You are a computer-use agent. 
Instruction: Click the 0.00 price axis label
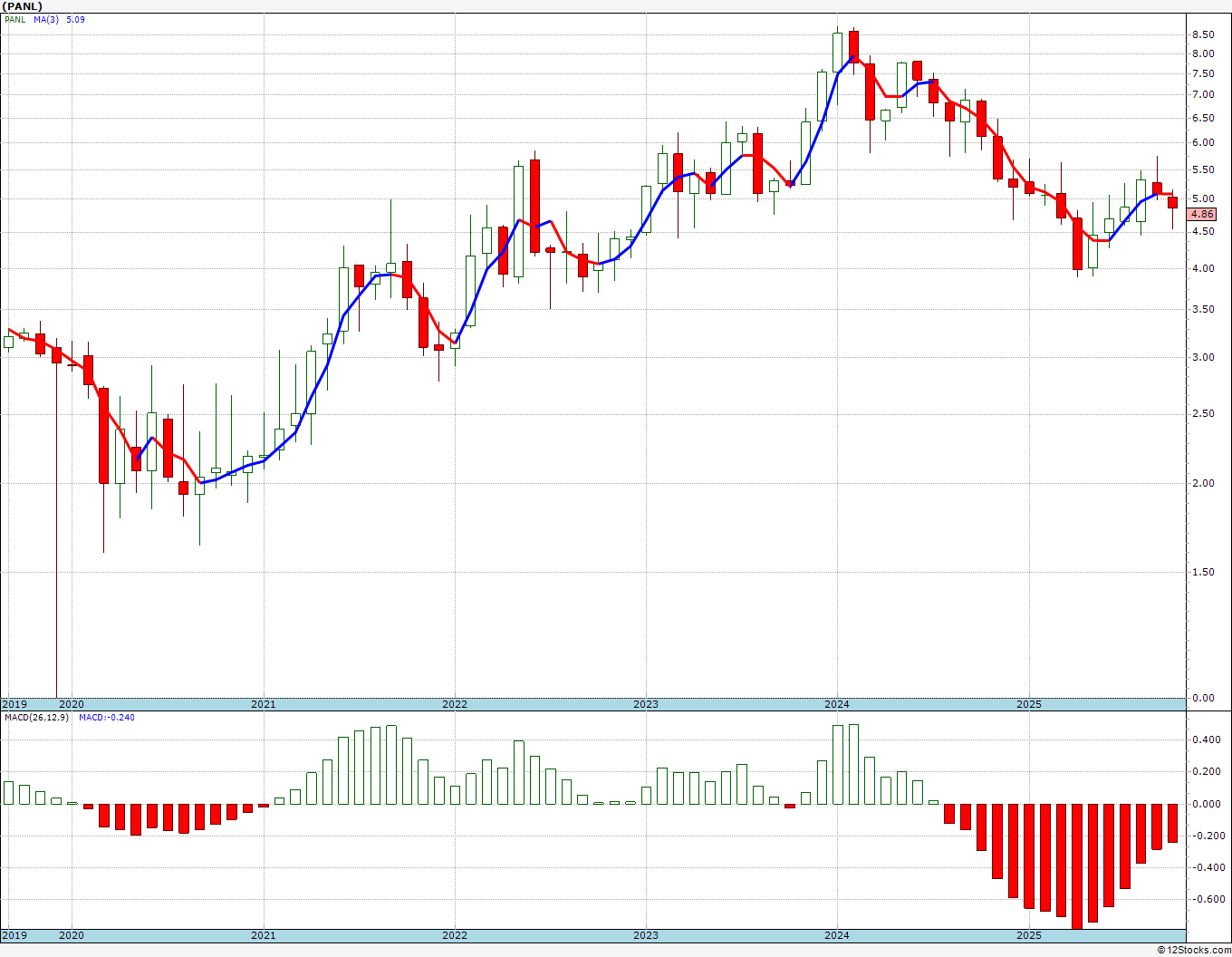[x=1203, y=698]
